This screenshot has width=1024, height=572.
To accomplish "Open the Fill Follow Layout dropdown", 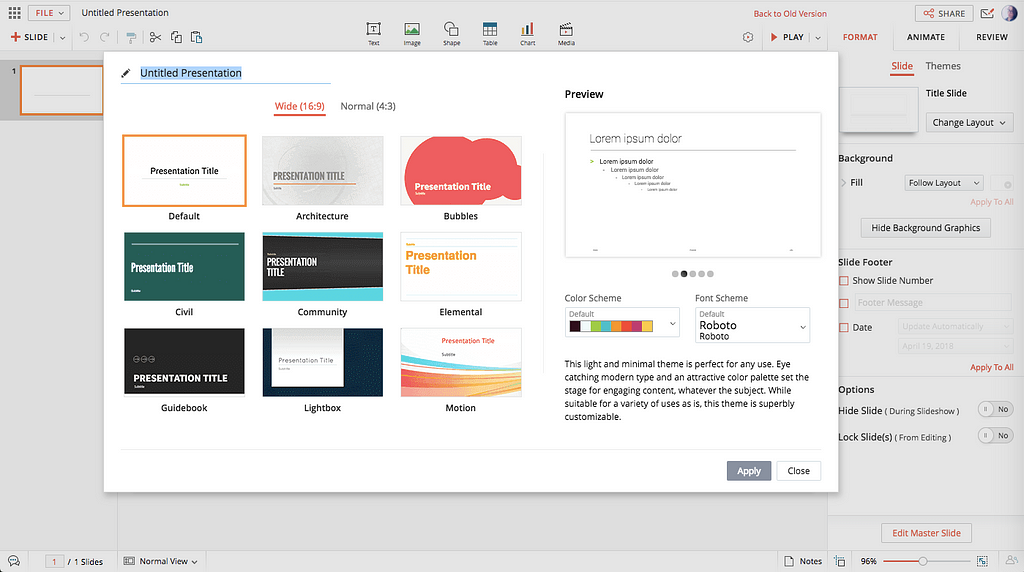I will [x=944, y=183].
